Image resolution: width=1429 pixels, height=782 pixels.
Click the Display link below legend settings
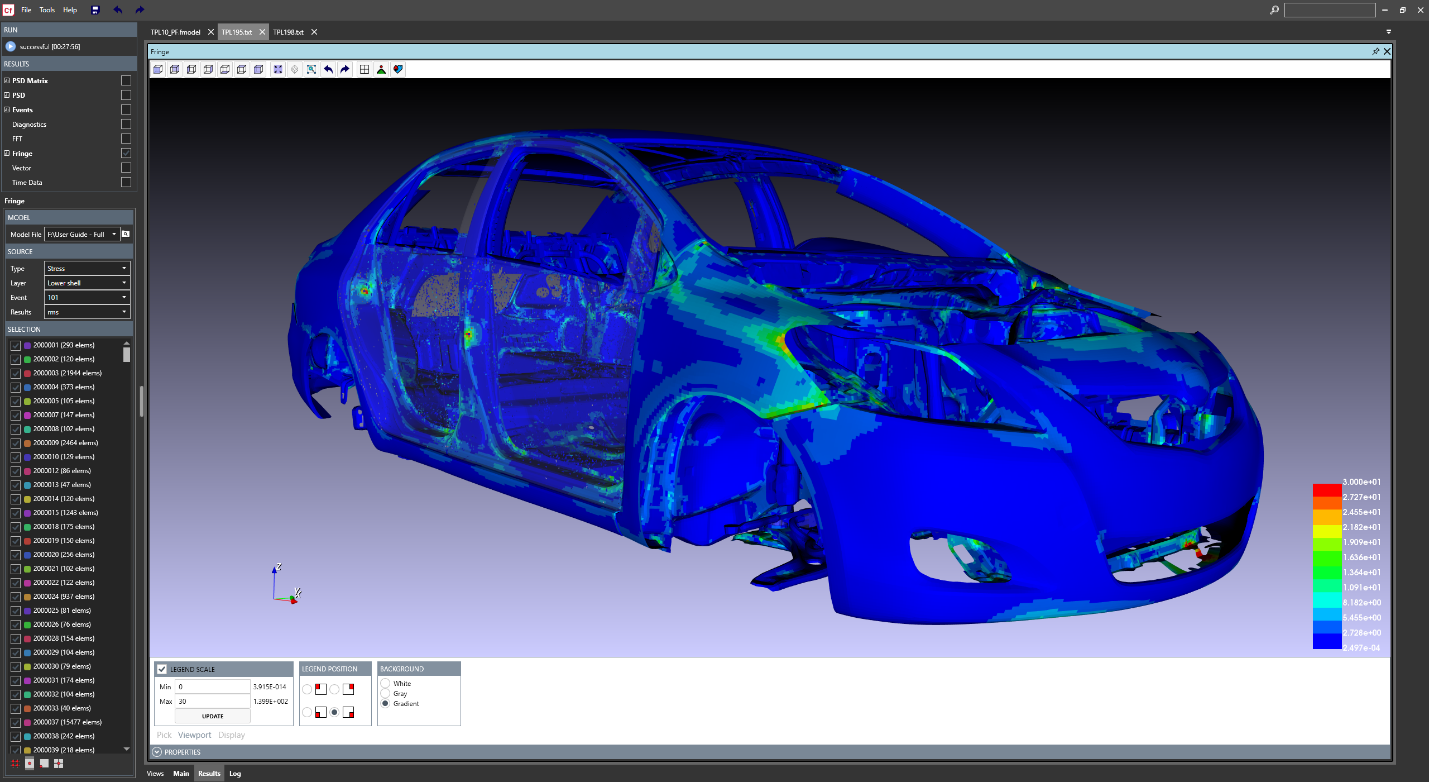click(x=231, y=735)
